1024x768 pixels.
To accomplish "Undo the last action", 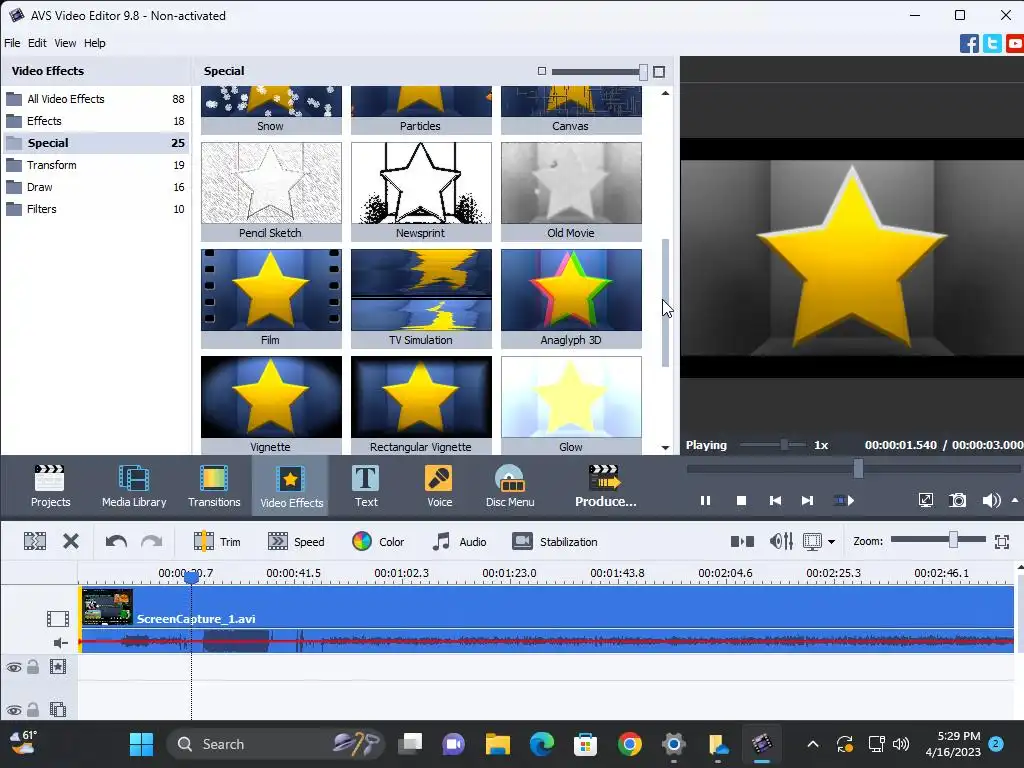I will tap(116, 541).
